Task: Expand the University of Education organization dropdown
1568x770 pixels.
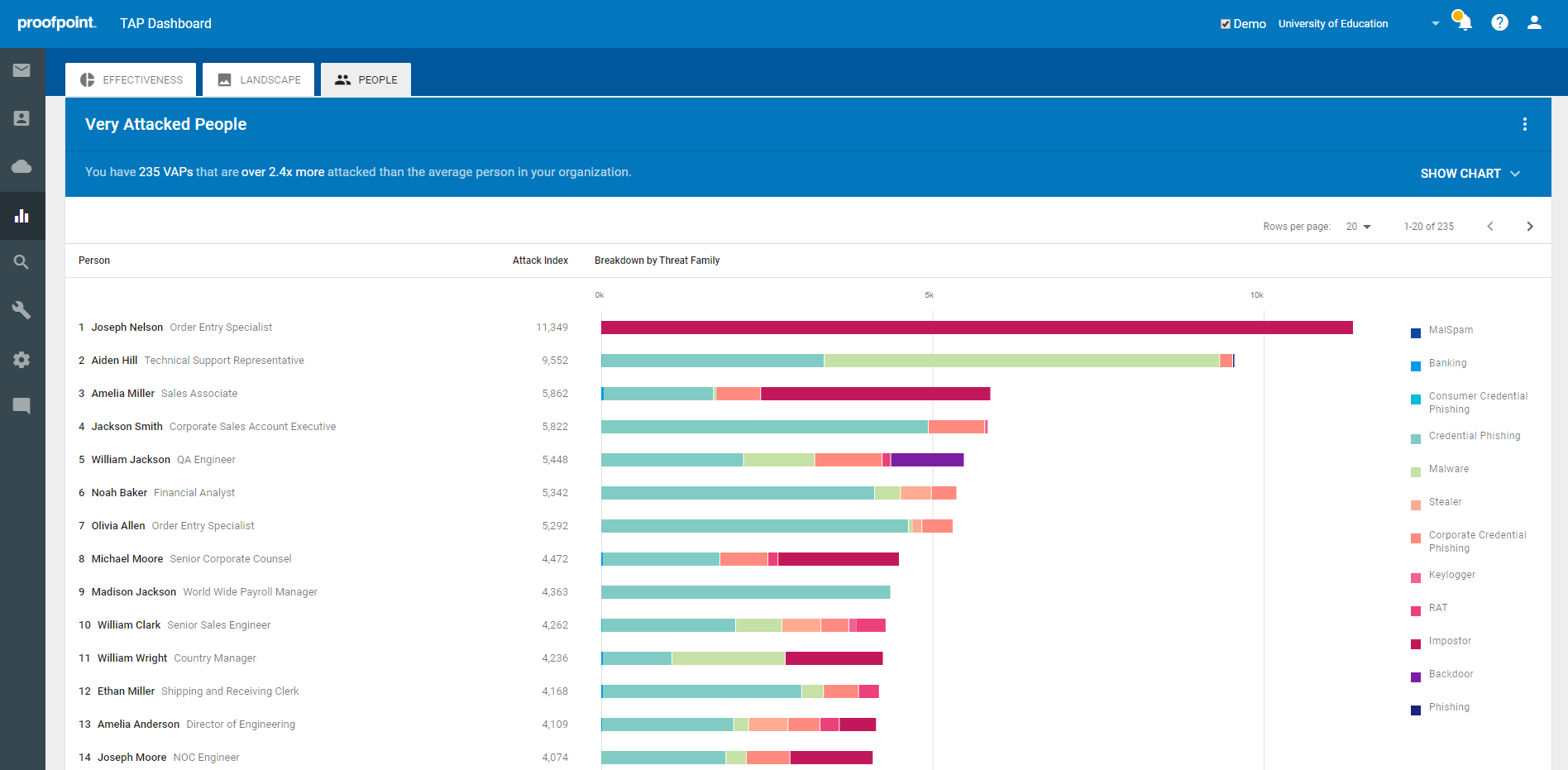Action: [1435, 23]
